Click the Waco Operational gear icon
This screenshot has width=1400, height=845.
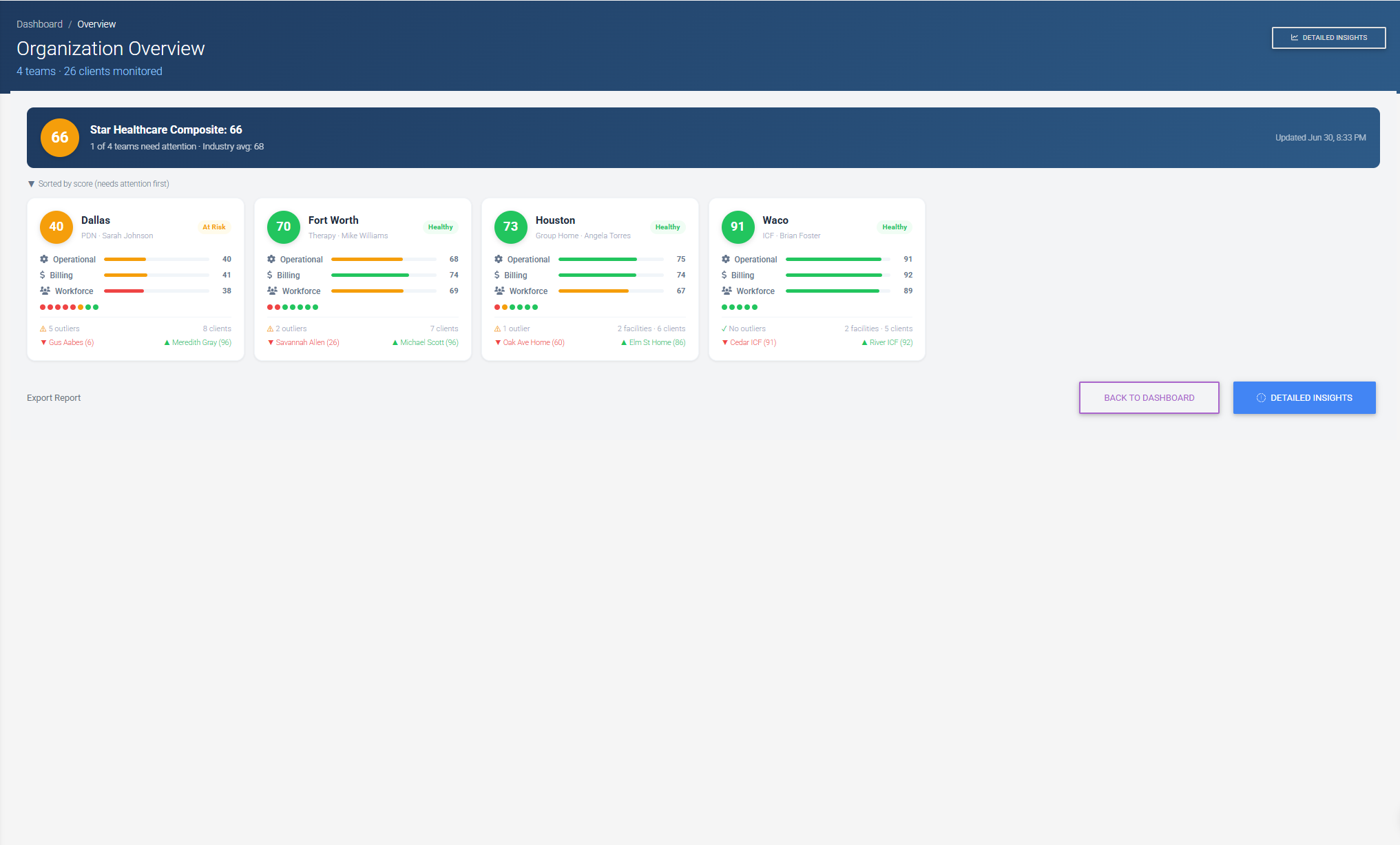coord(726,260)
